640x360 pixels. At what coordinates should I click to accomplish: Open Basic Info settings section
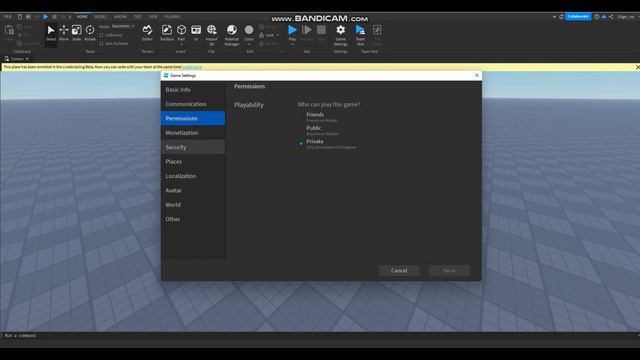(193, 89)
